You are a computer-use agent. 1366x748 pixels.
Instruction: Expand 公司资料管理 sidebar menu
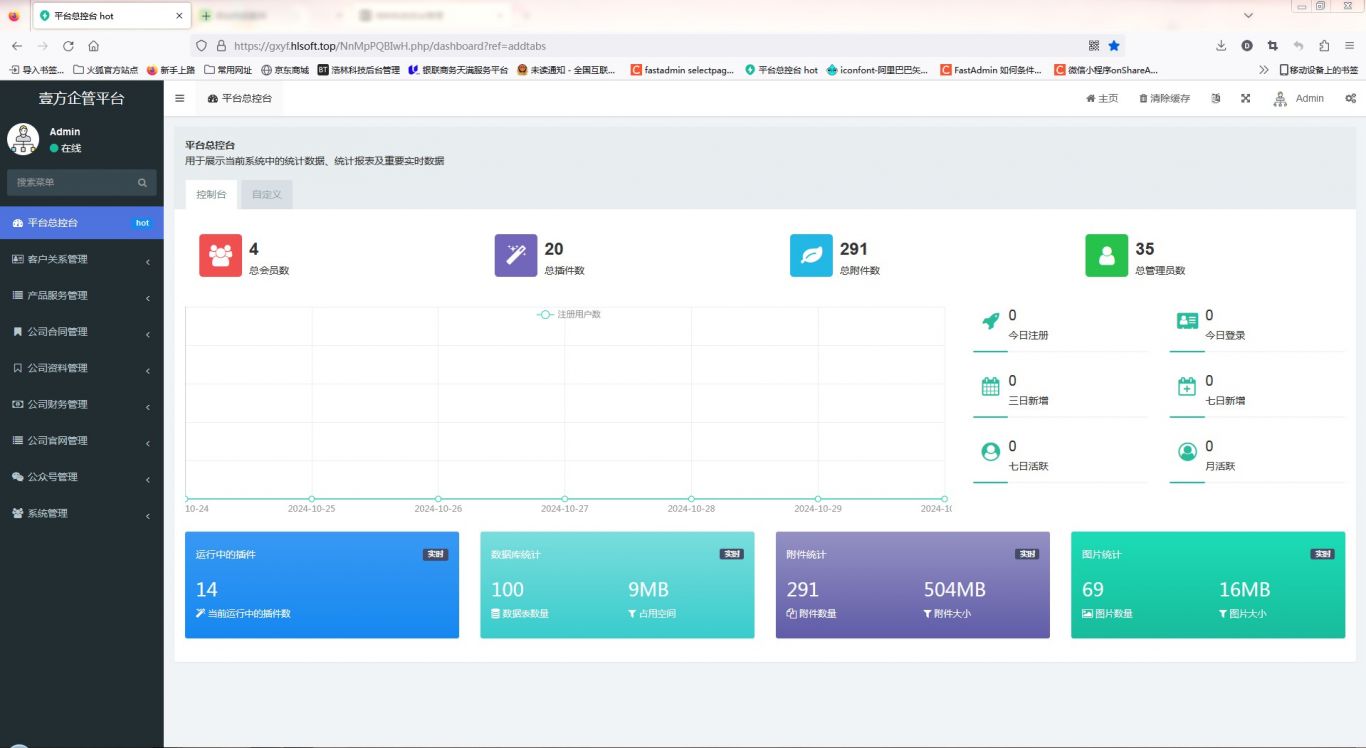tap(81, 368)
